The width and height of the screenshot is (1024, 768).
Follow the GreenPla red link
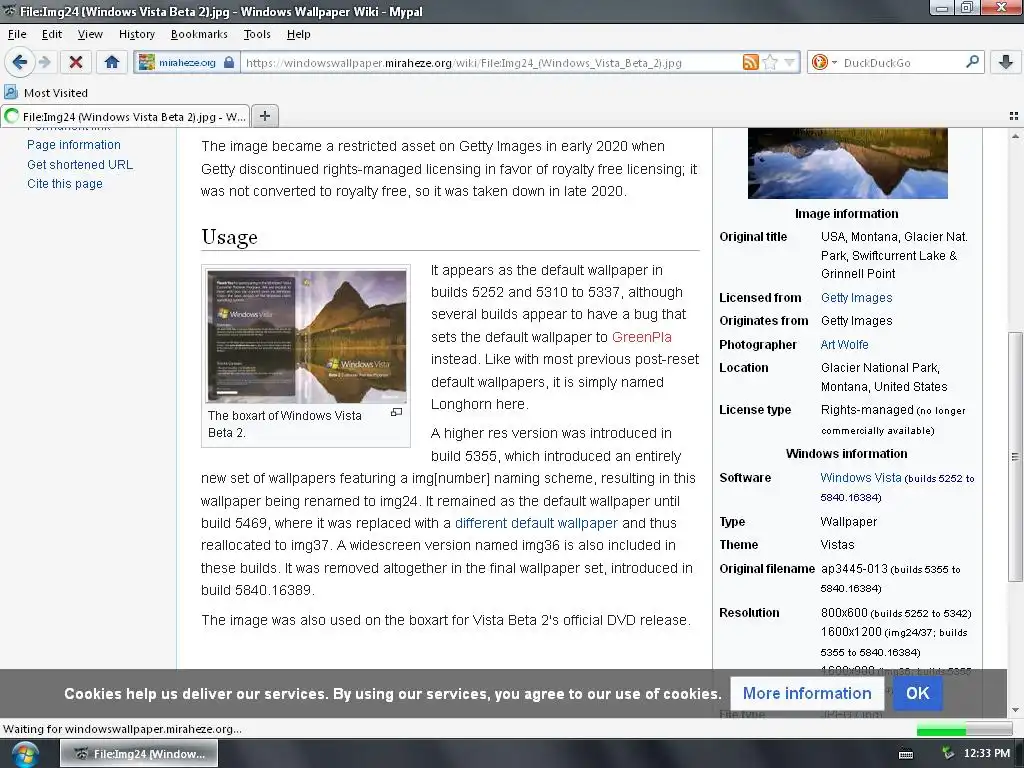pyautogui.click(x=641, y=337)
